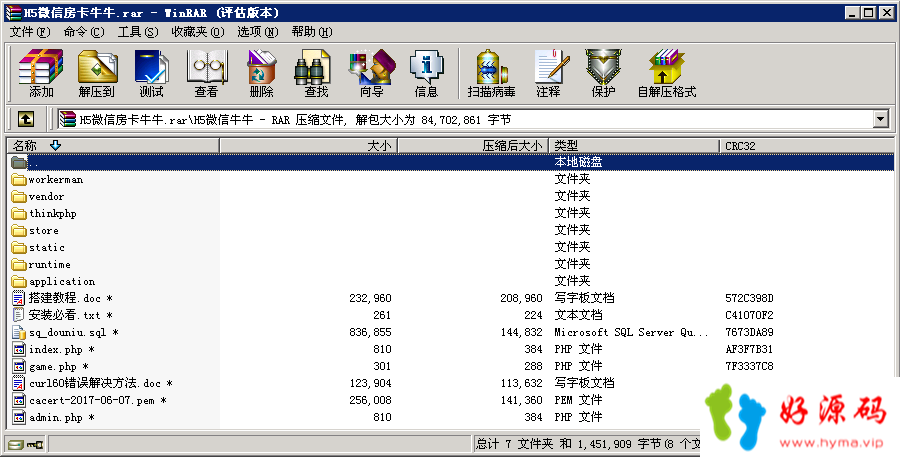This screenshot has height=457, width=900.
Task: Open the 帮助(H) menu
Action: 312,32
